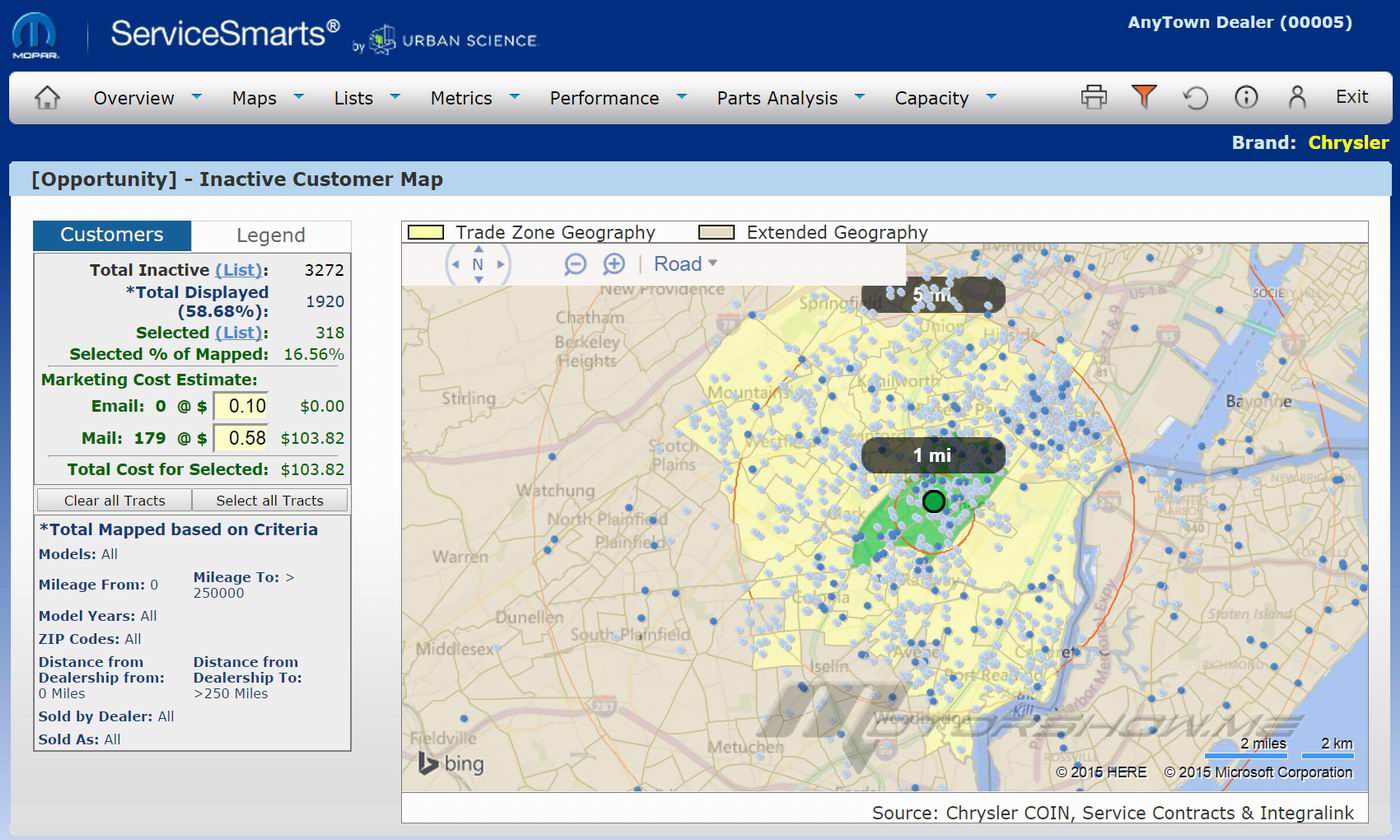
Task: Expand the Metrics menu arrow
Action: (514, 96)
